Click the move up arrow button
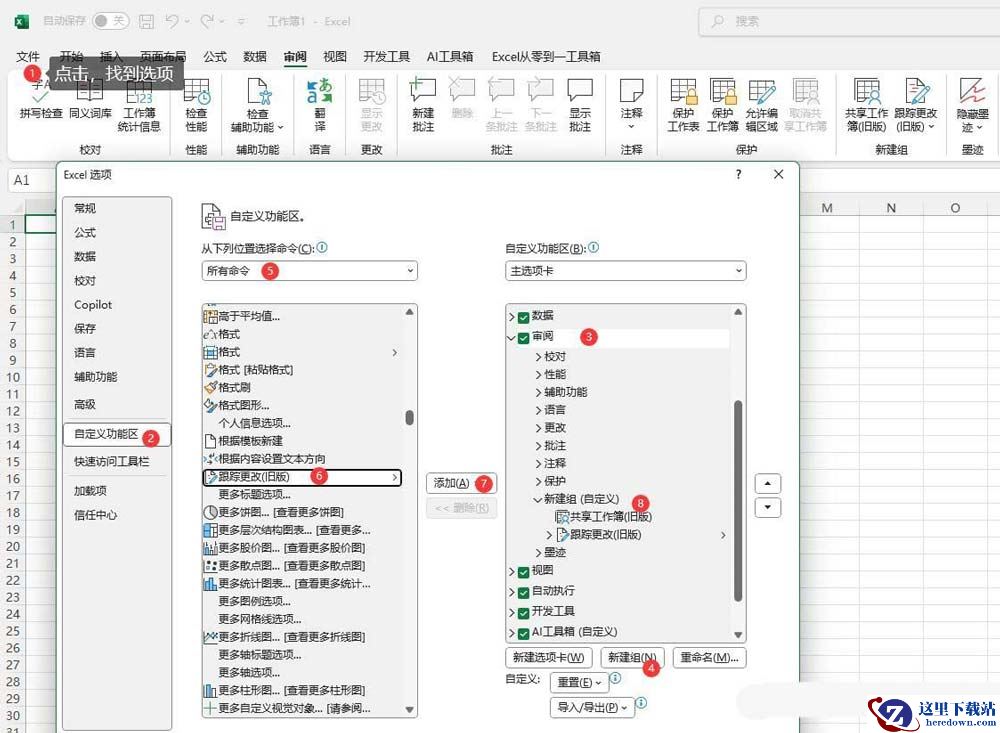The image size is (1000, 733). (767, 484)
